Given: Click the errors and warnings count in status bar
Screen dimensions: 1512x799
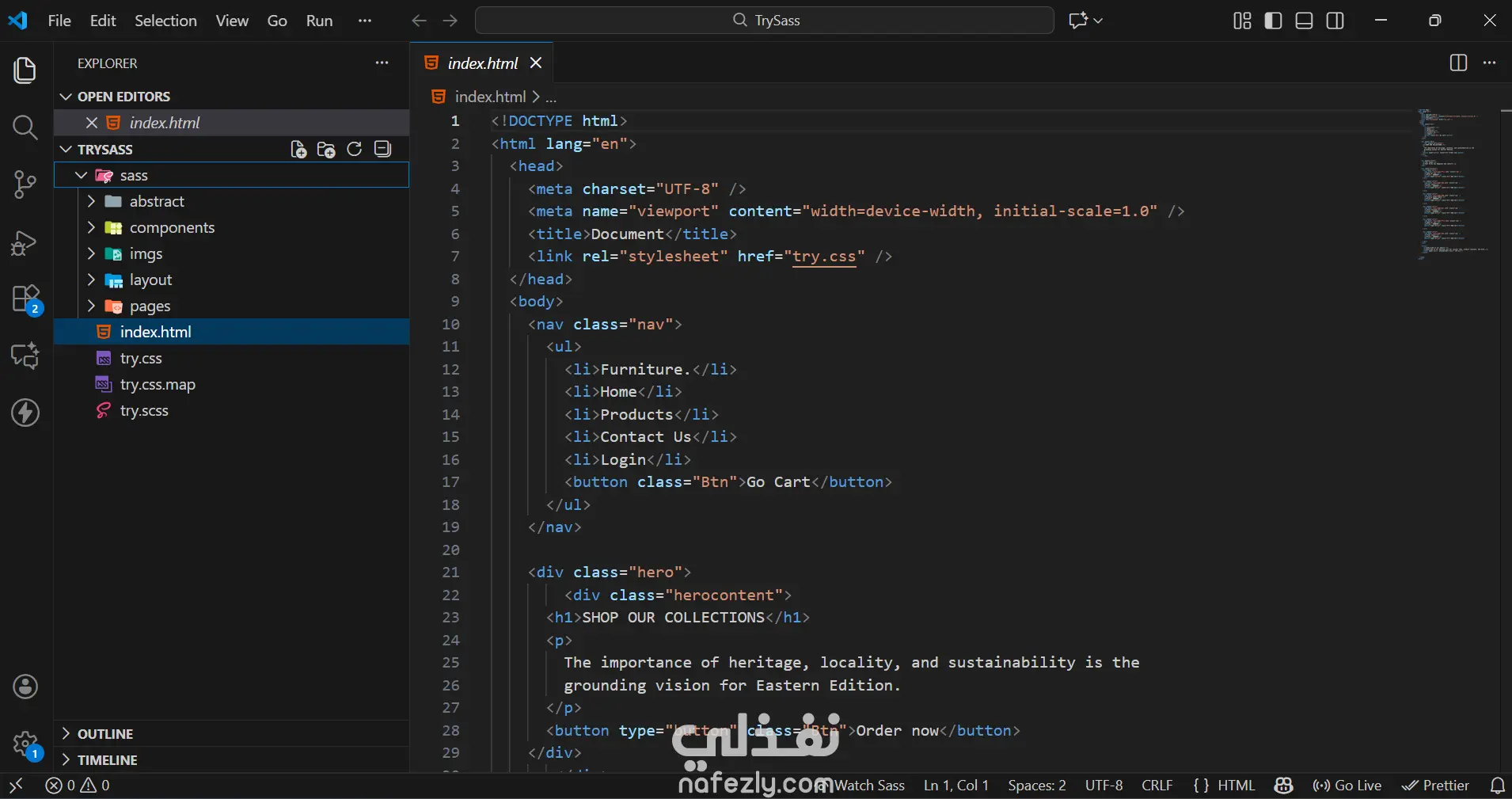Looking at the screenshot, I should click(78, 786).
